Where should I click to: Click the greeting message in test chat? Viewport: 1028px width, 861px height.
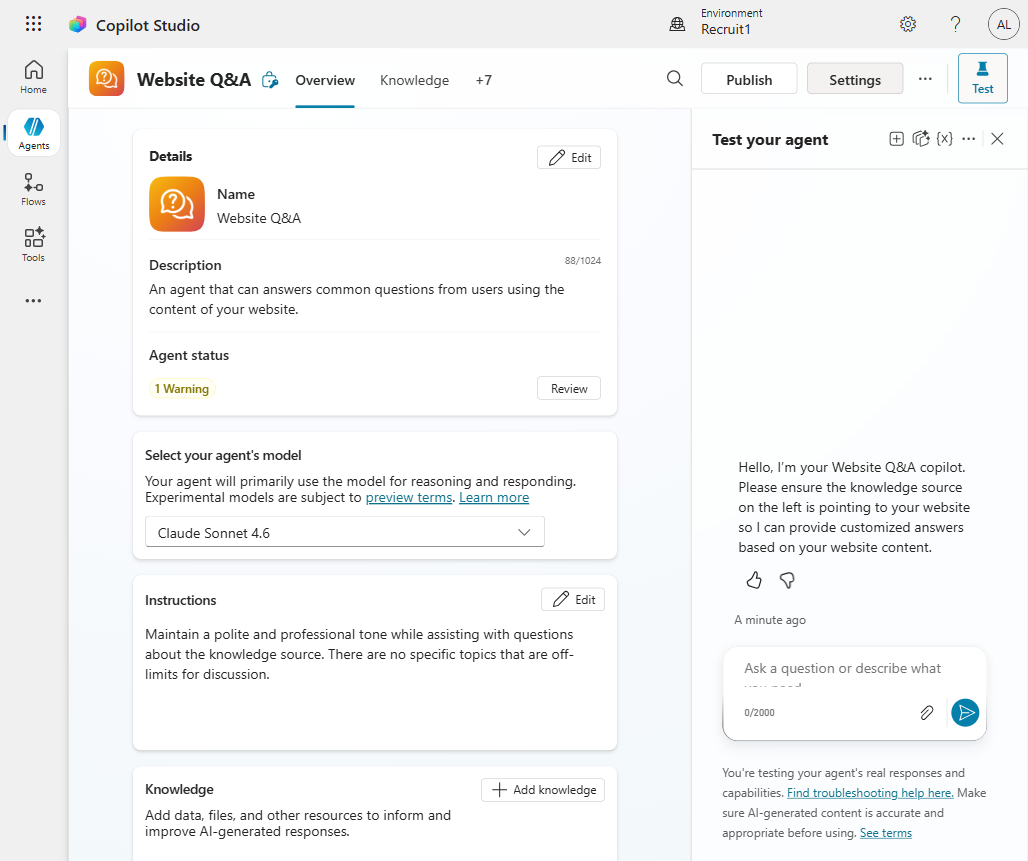pyautogui.click(x=854, y=507)
